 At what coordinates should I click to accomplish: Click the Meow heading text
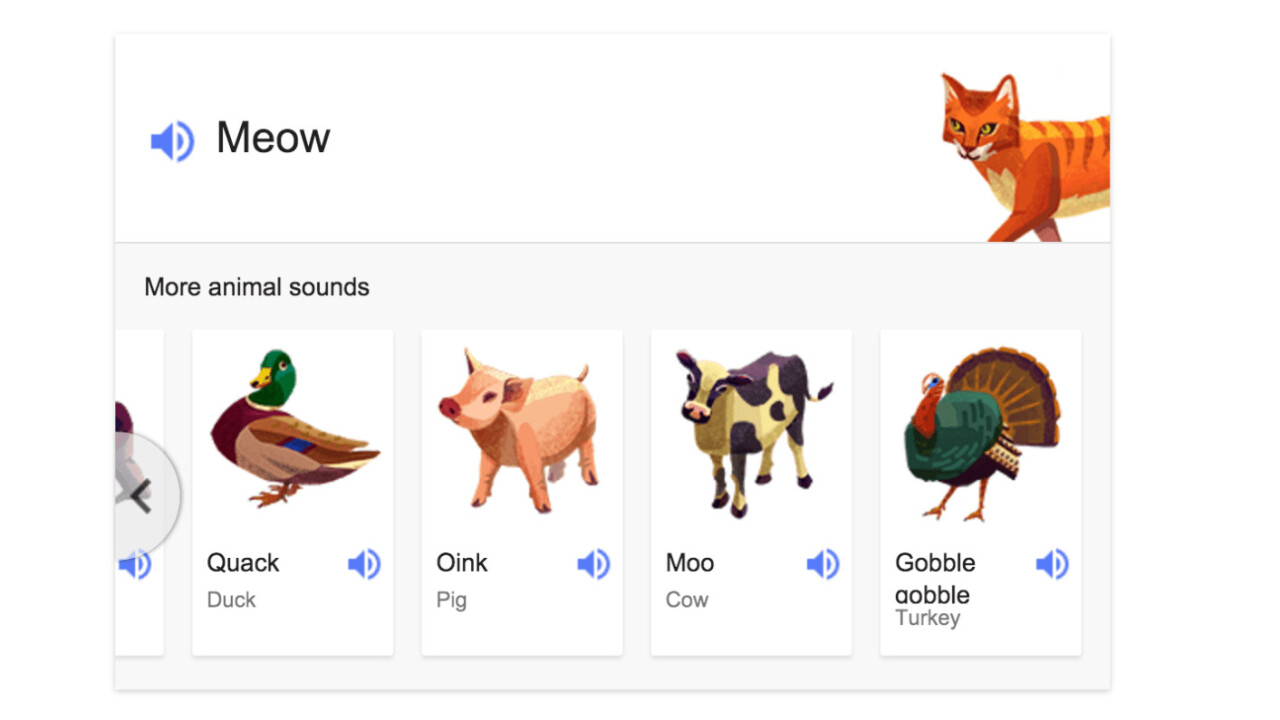click(x=273, y=138)
